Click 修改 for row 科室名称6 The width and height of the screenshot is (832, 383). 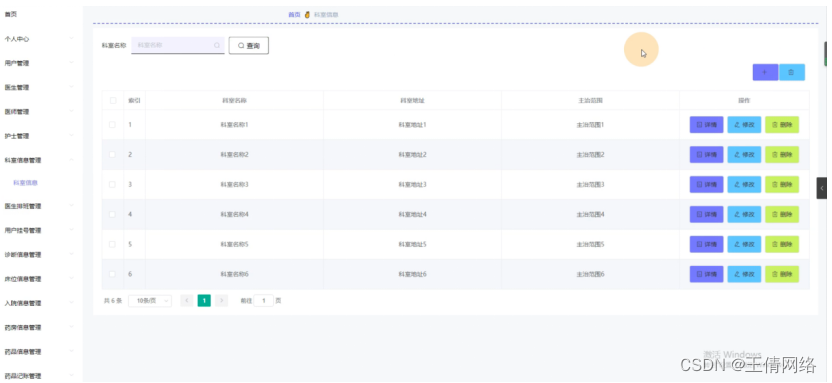coord(744,274)
